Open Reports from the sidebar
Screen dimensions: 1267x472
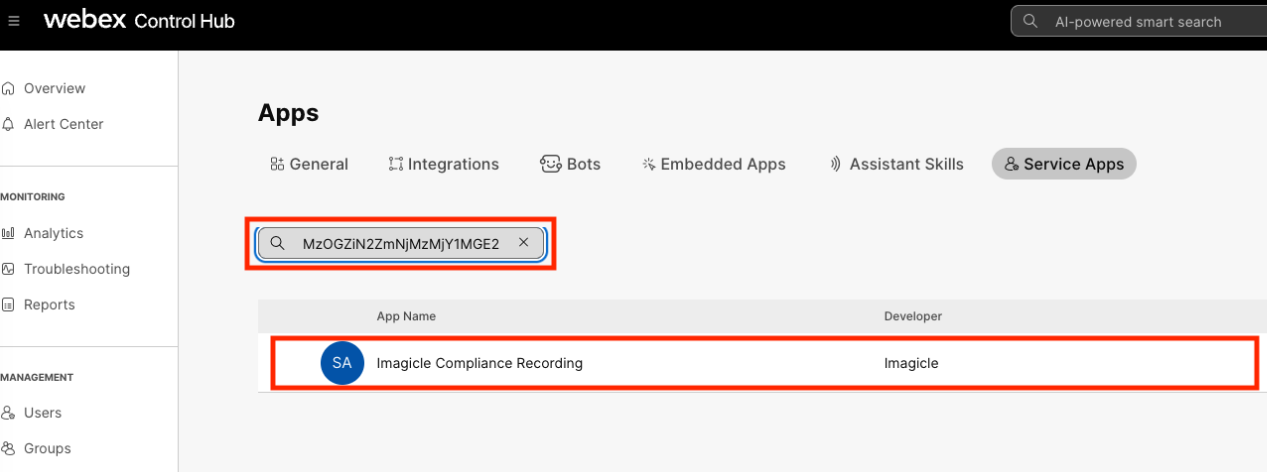(49, 305)
